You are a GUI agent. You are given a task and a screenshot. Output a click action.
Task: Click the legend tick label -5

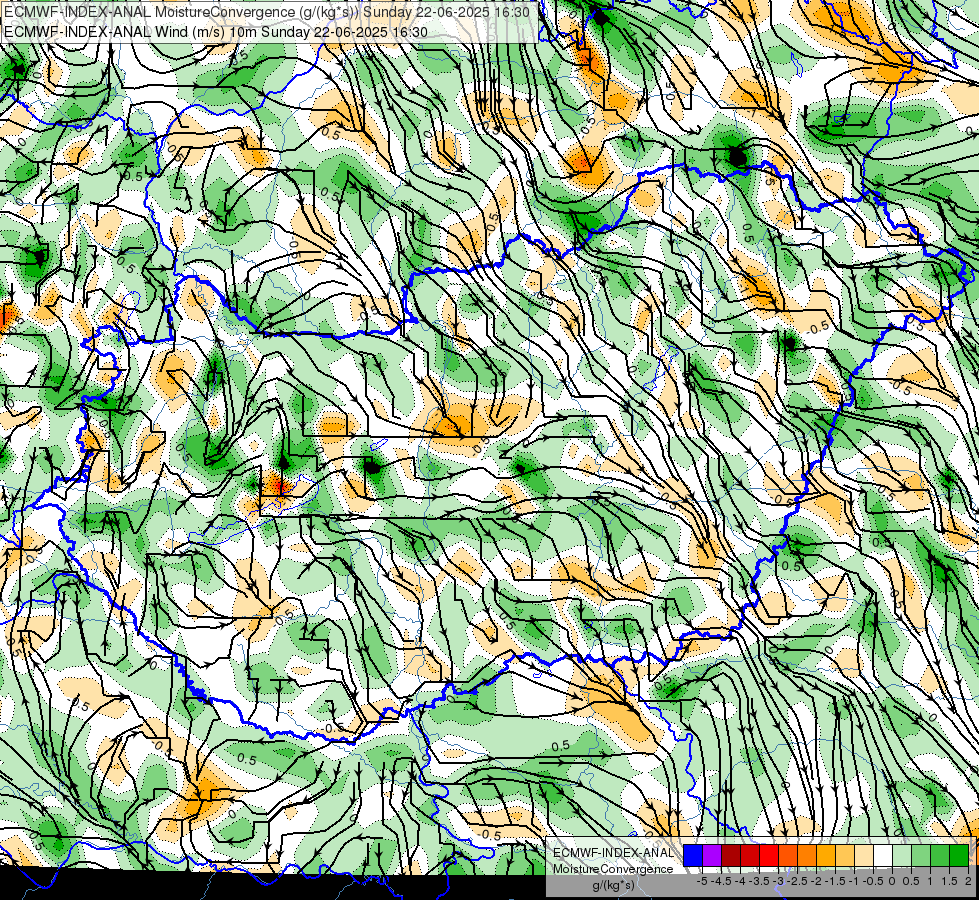tap(702, 881)
